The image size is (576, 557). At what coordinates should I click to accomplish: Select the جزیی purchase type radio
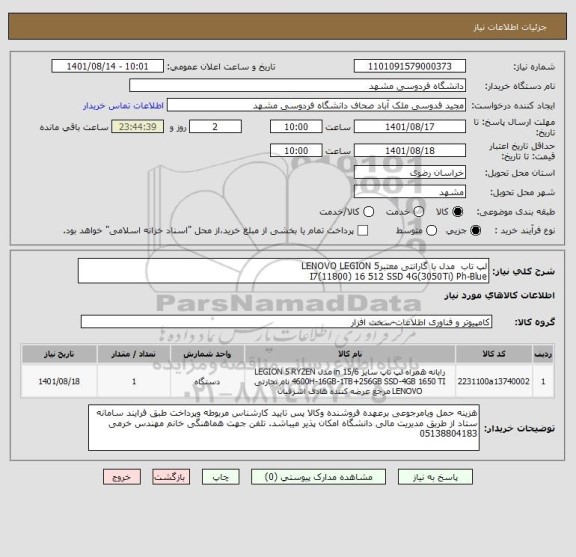475,231
